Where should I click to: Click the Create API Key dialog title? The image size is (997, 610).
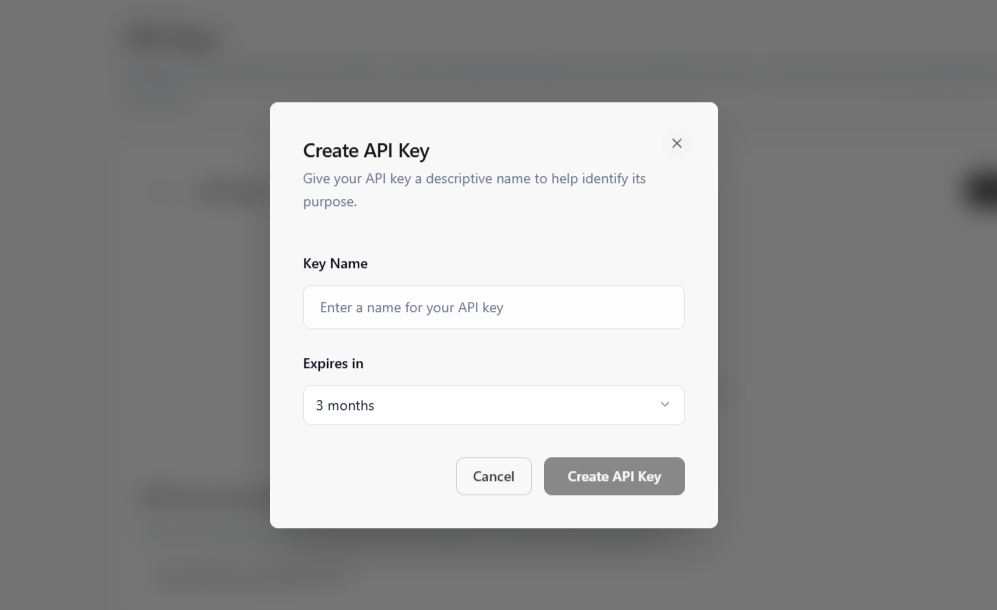coord(366,150)
